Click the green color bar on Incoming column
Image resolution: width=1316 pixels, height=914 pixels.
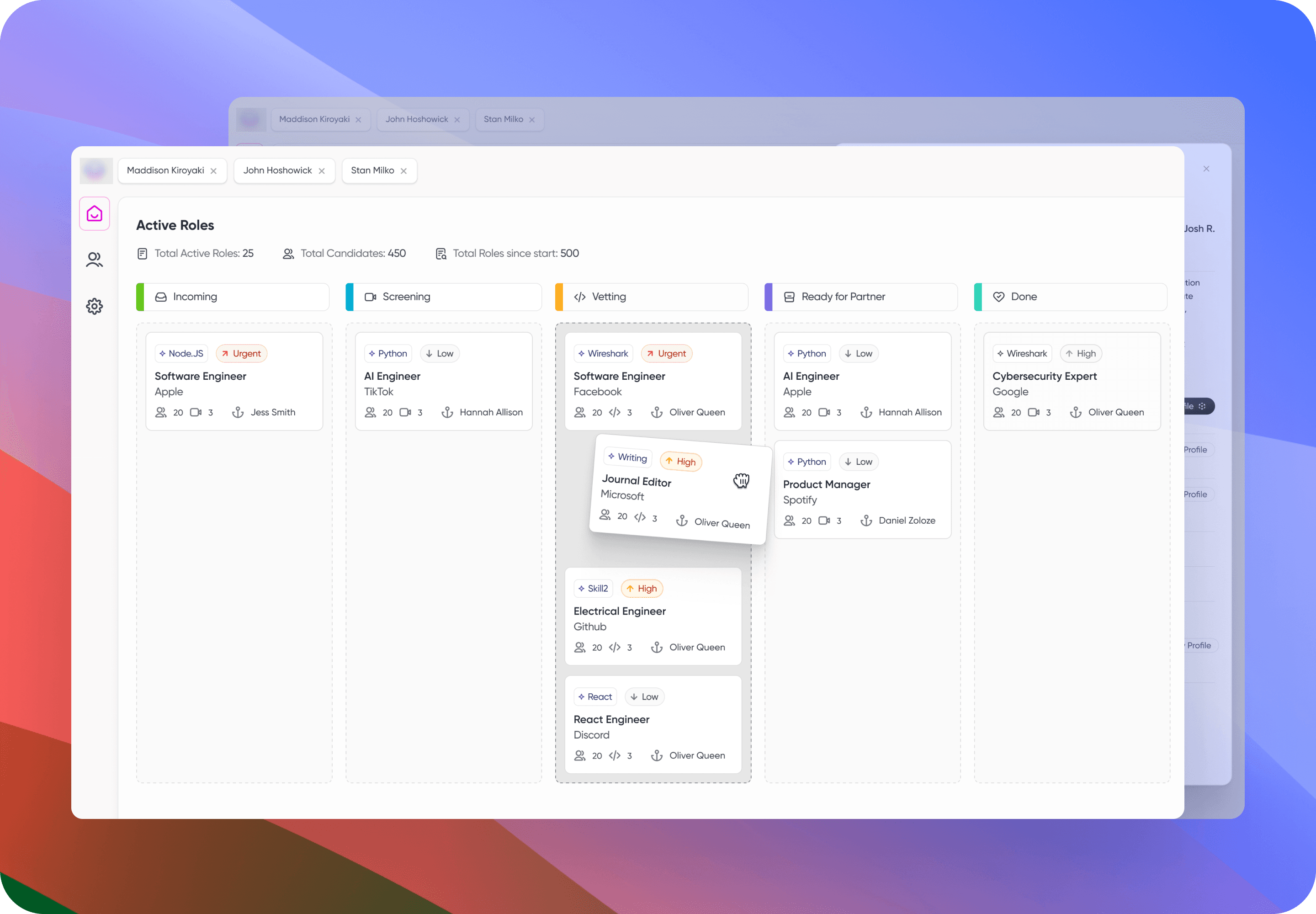(140, 297)
